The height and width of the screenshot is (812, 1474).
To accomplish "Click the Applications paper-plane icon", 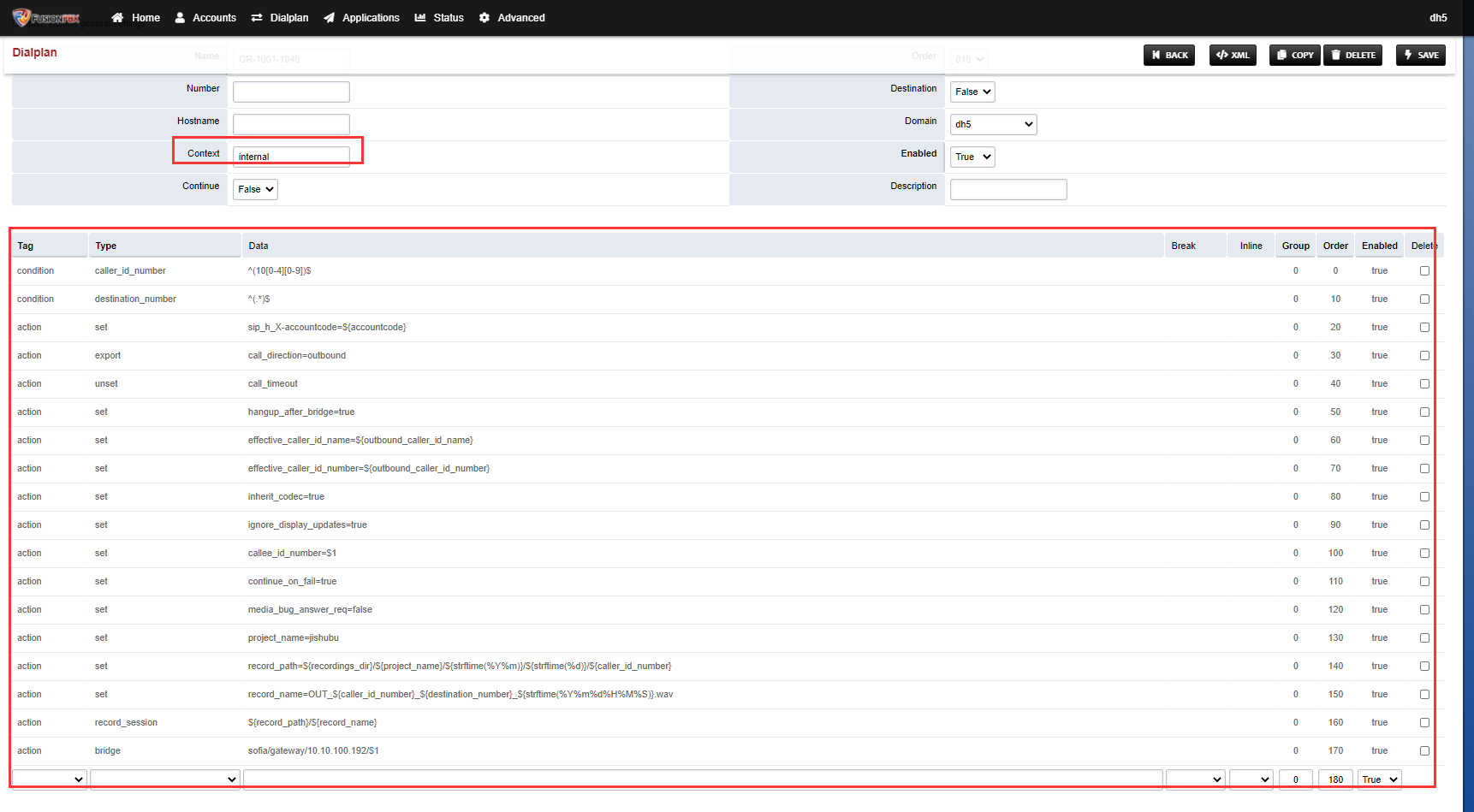I will coord(330,17).
